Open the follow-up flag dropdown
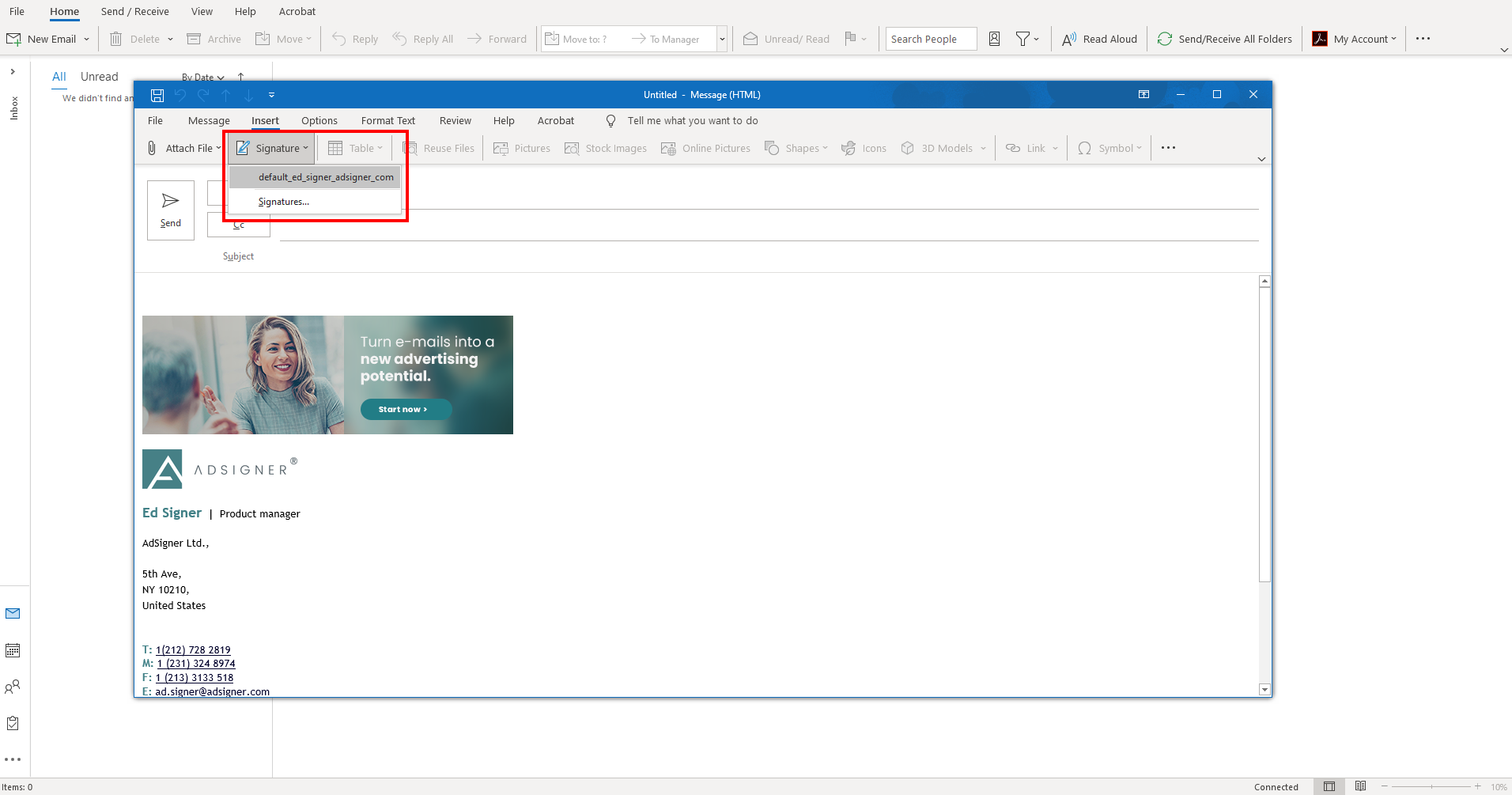Screen dimensions: 1512x795 point(856,39)
